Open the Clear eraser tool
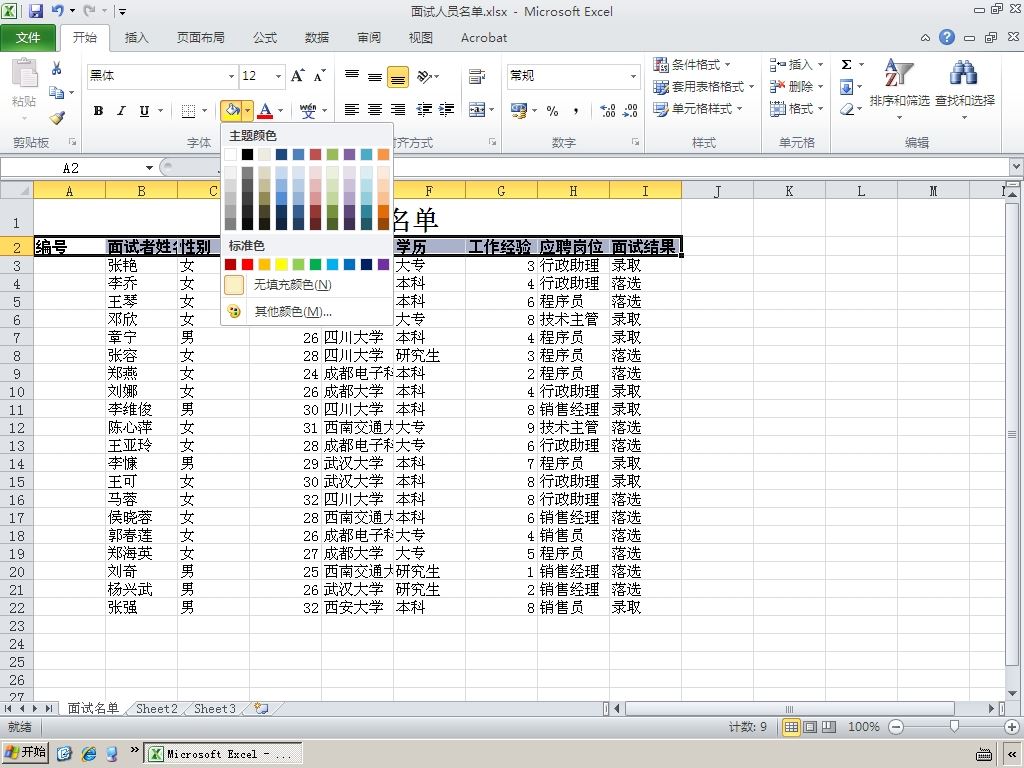 click(x=846, y=109)
